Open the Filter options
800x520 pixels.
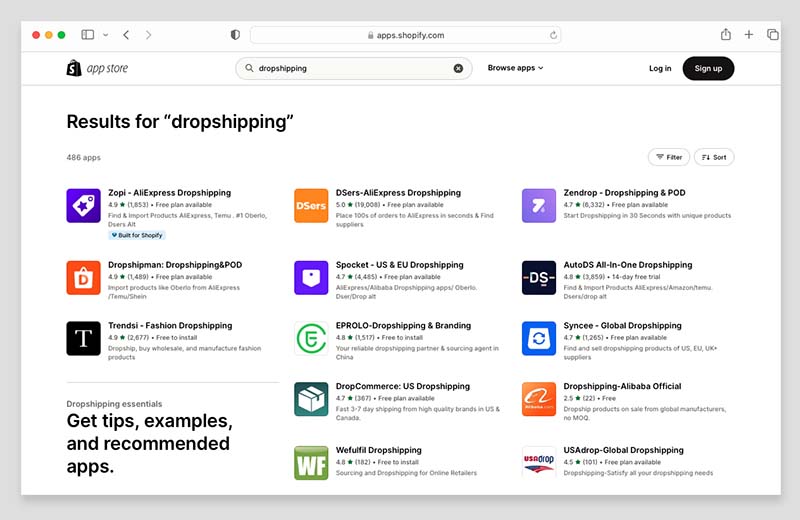[669, 157]
